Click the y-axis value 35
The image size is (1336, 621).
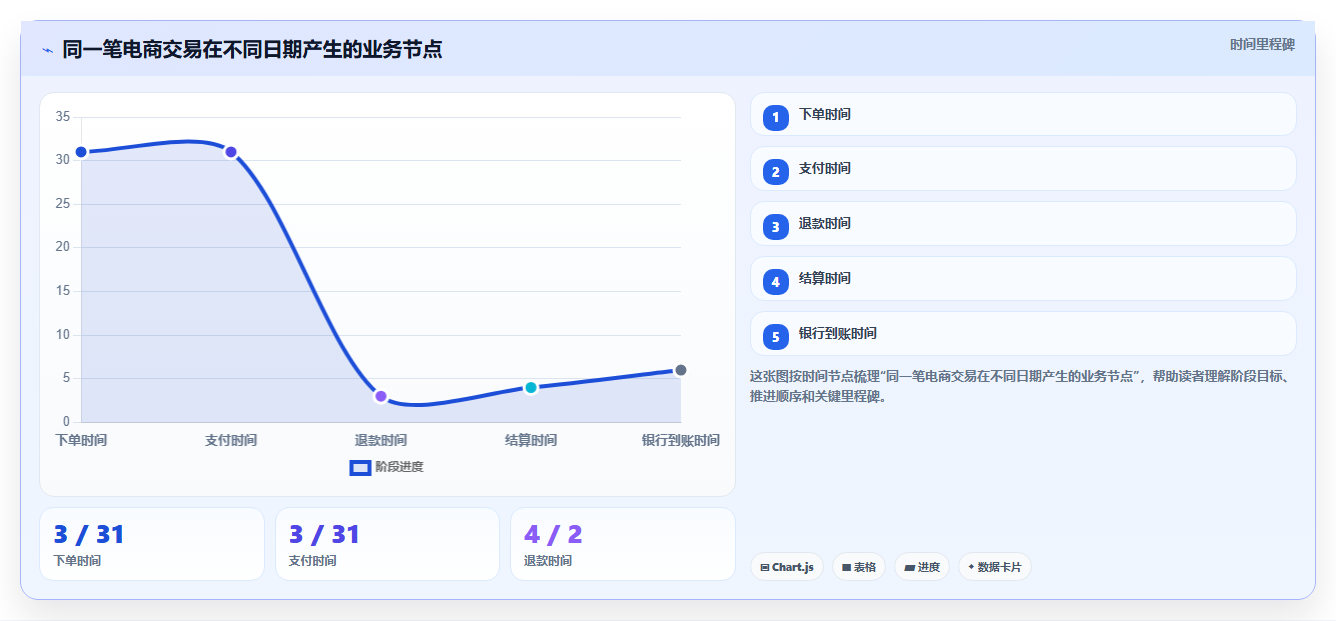[63, 117]
